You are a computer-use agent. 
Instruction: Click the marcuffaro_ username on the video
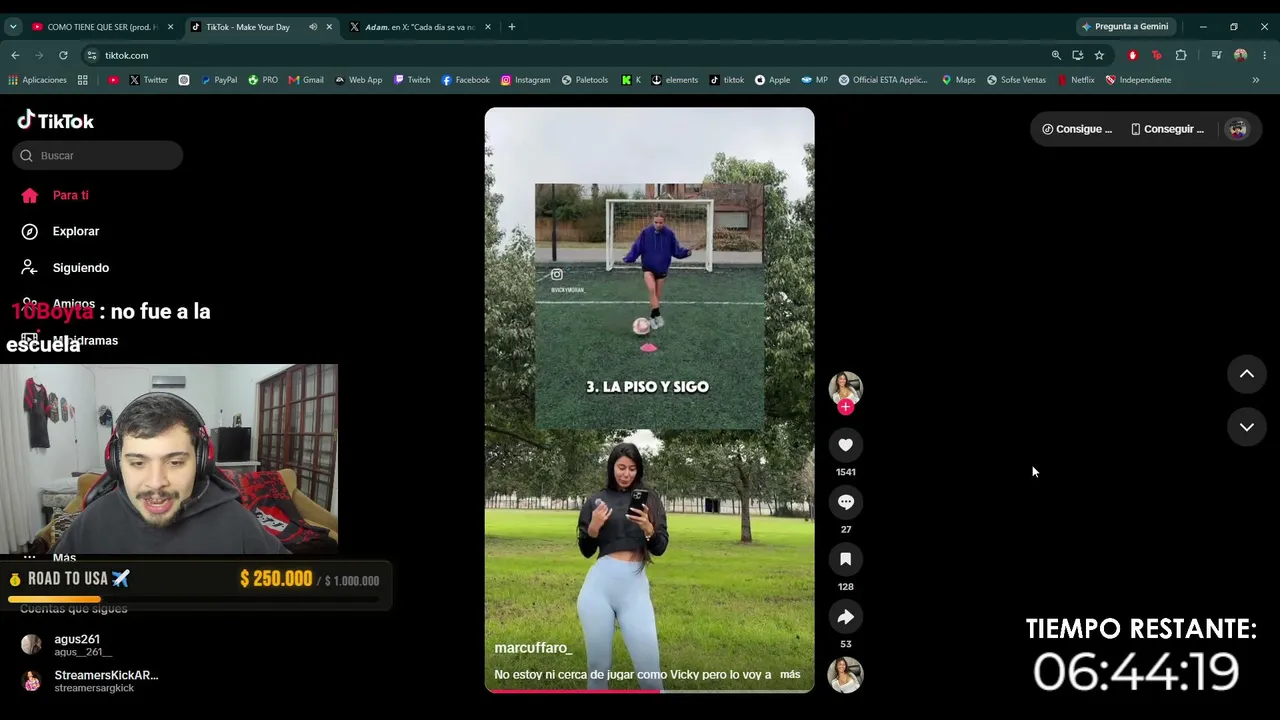point(533,648)
